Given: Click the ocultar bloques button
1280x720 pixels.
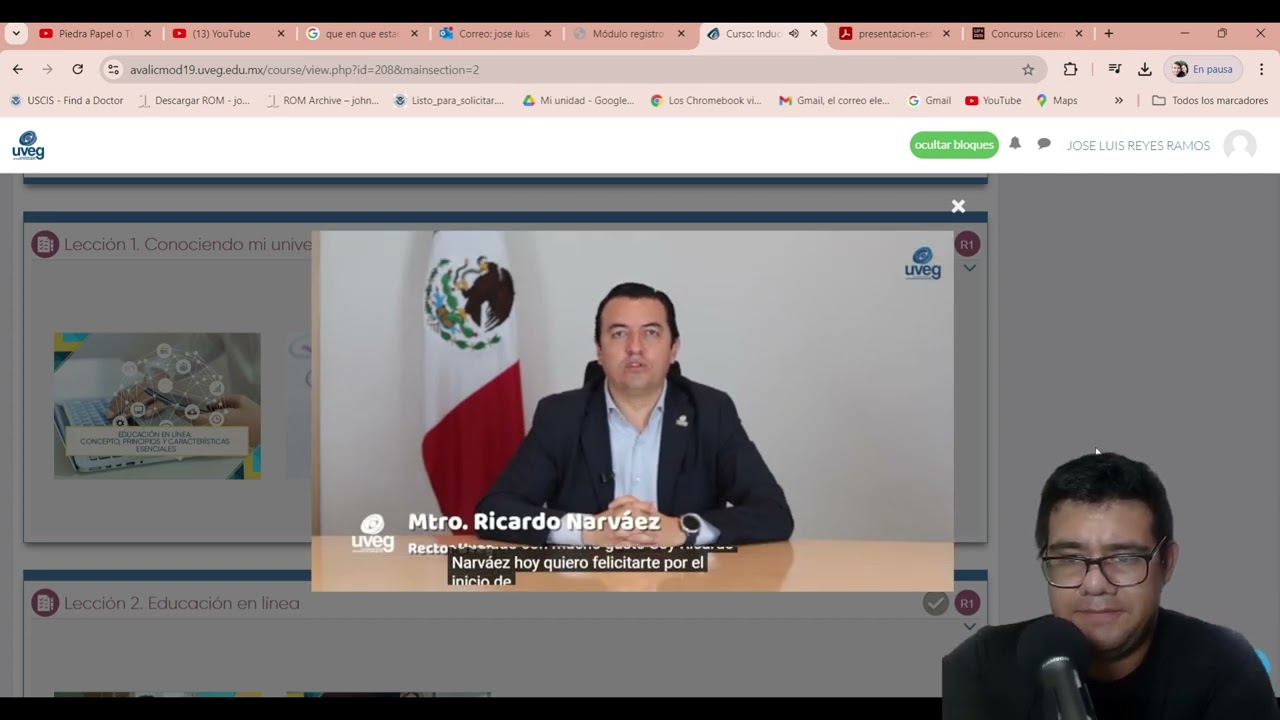Looking at the screenshot, I should [x=954, y=145].
